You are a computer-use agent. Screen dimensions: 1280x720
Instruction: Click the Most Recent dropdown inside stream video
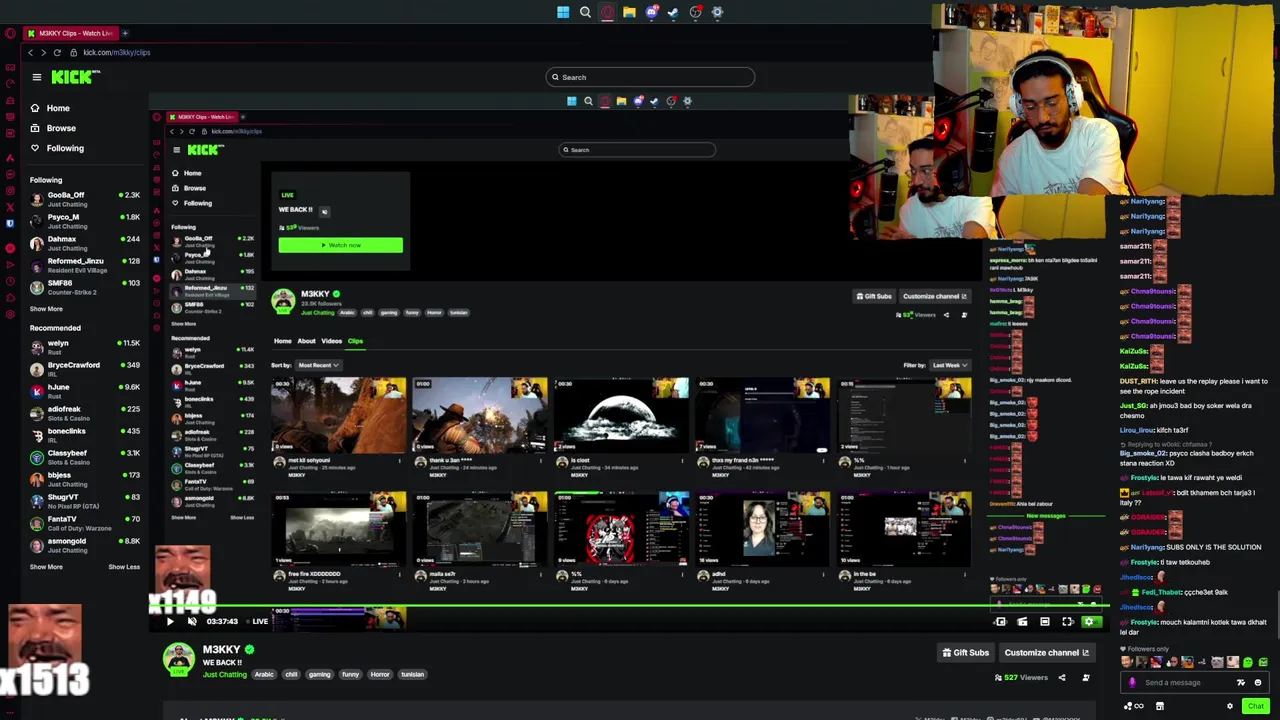click(318, 365)
